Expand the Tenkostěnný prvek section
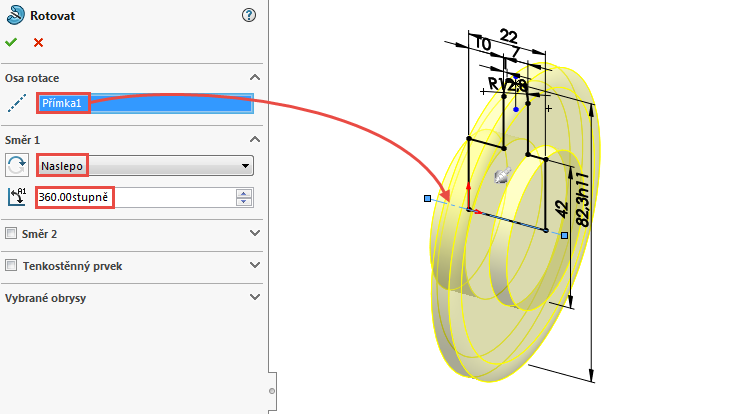Screen dimensions: 750x414 click(x=255, y=265)
